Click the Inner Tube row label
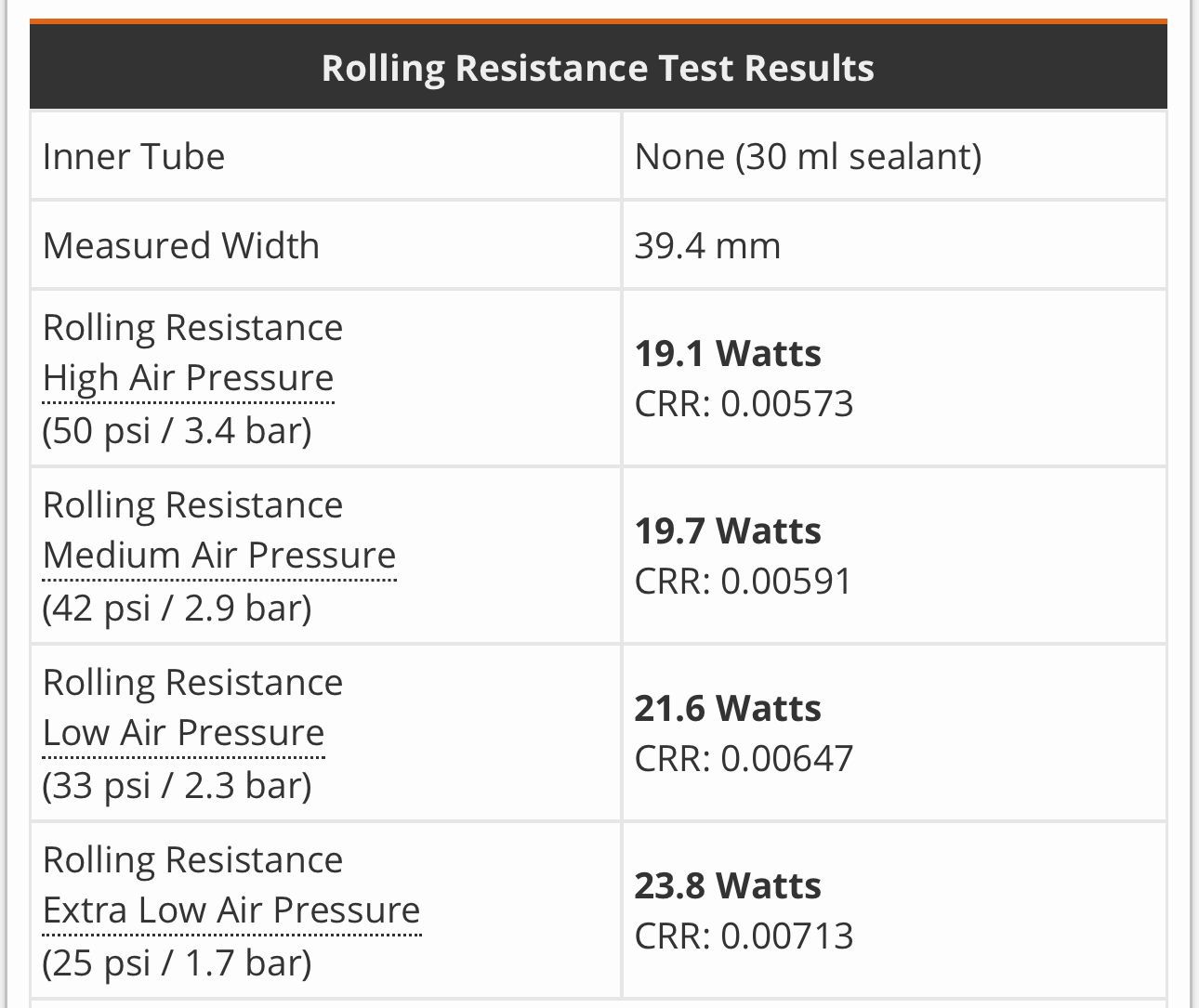The width and height of the screenshot is (1199, 1008). (134, 156)
